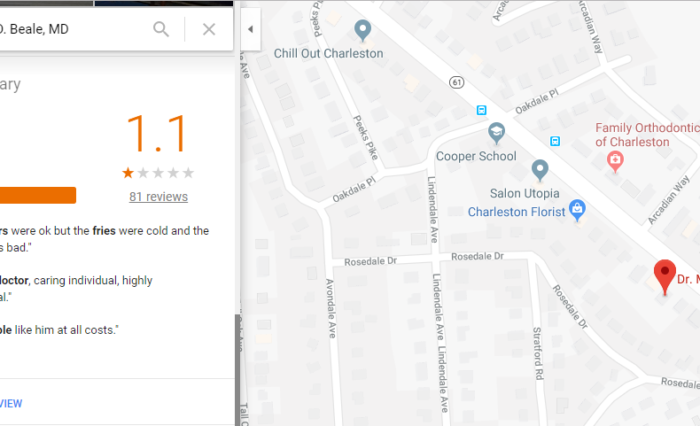Click the Cooper School label
The height and width of the screenshot is (426, 700).
coord(476,156)
